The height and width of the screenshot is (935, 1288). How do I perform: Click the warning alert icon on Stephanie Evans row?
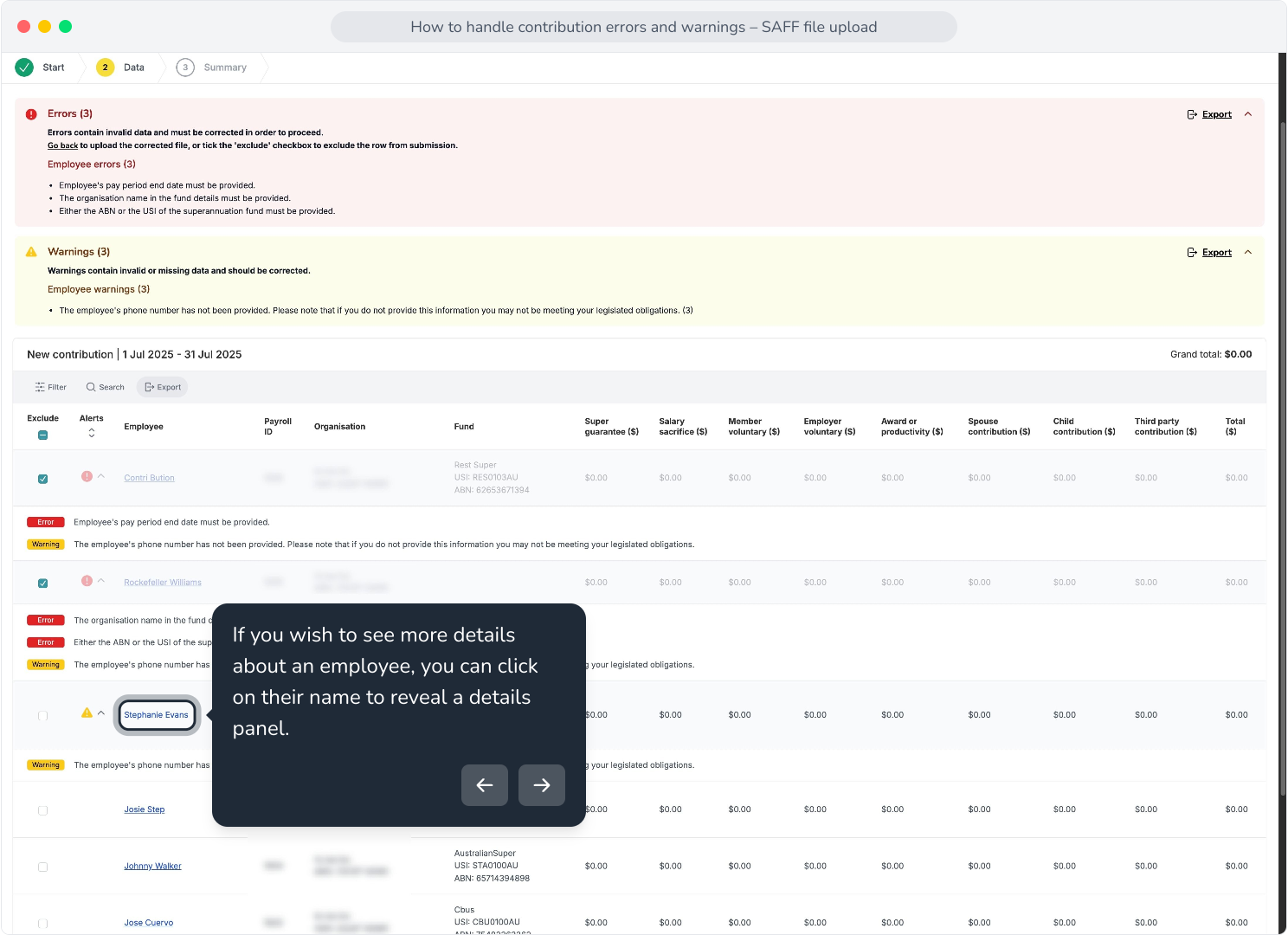coord(87,713)
